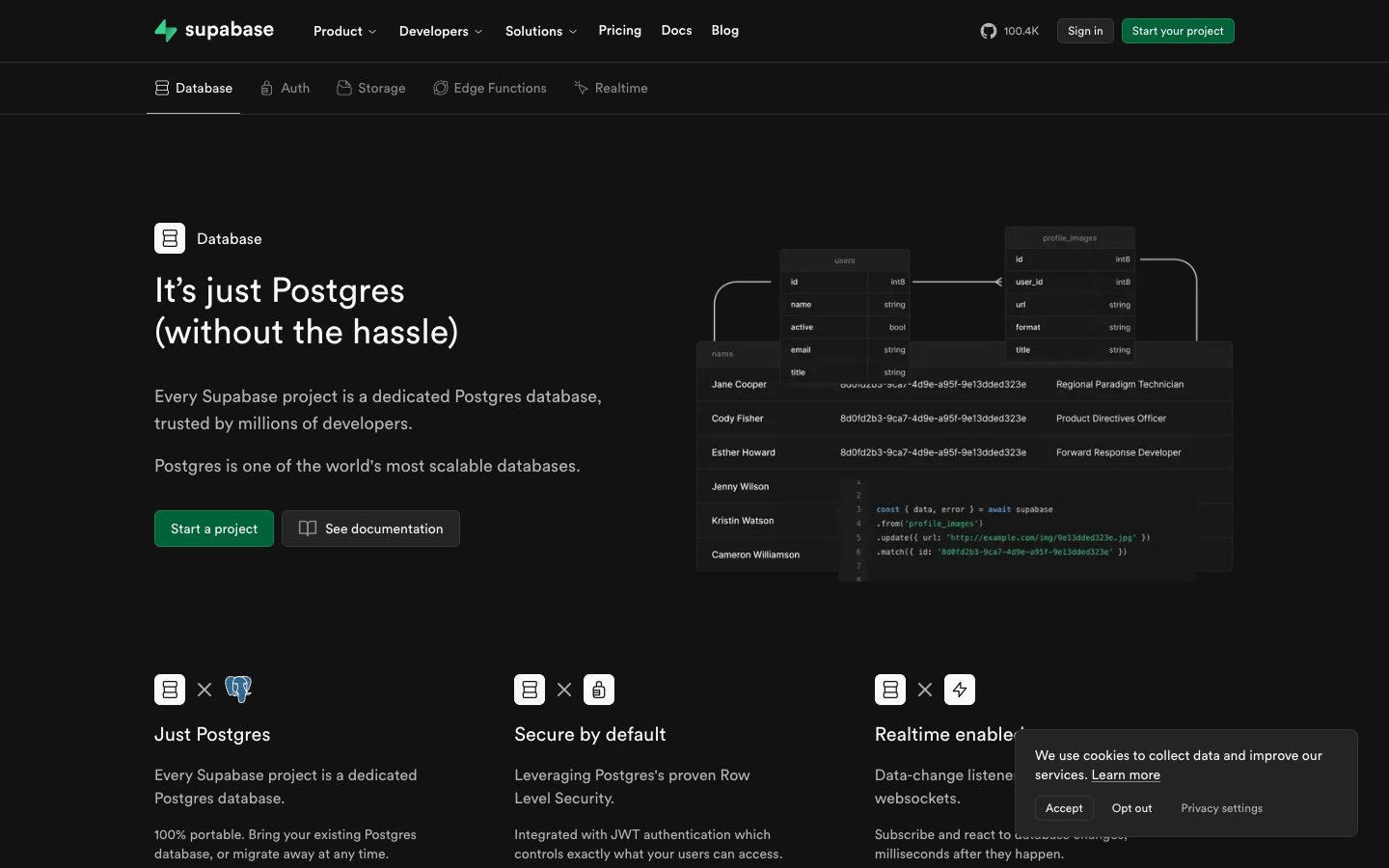Click the Start a project button

tap(213, 529)
